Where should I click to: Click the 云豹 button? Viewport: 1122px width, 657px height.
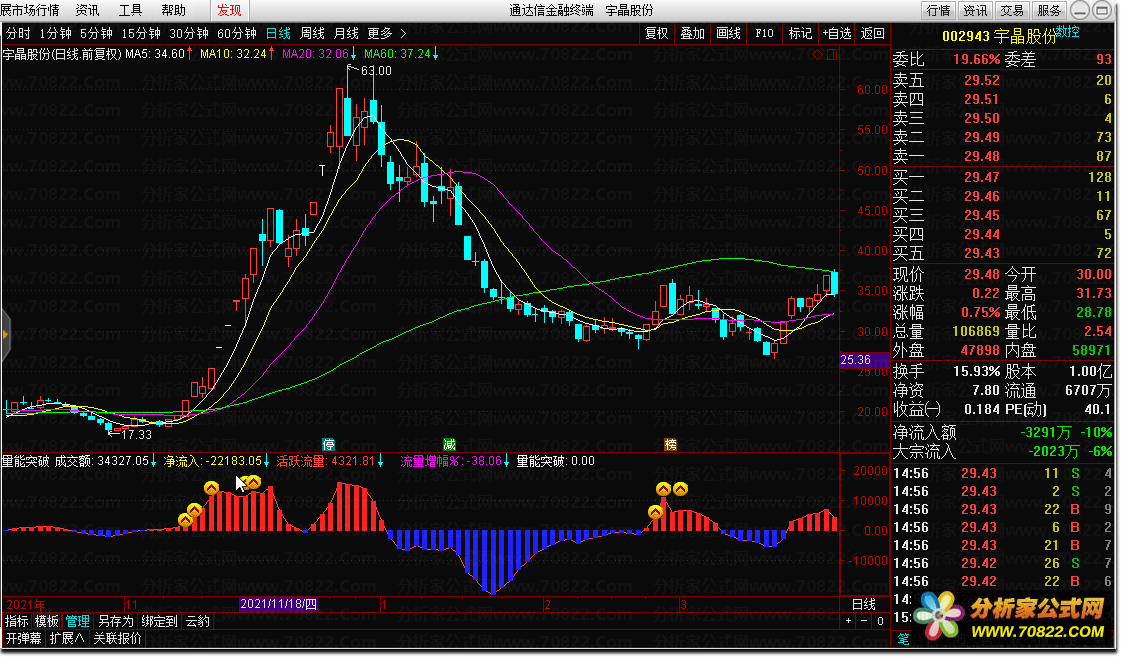tap(197, 621)
